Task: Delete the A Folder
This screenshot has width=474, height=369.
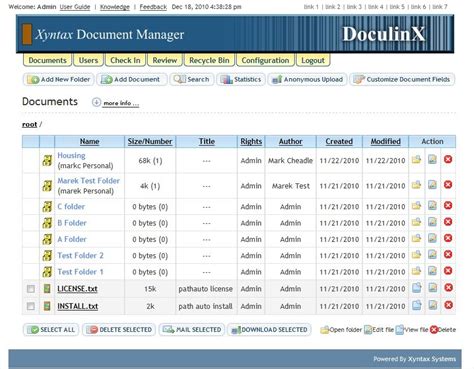Action: click(448, 238)
